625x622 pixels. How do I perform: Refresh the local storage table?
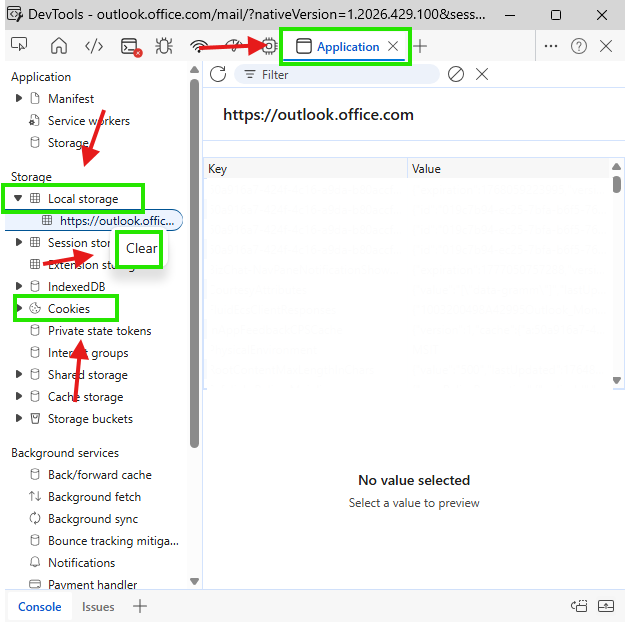tap(218, 74)
